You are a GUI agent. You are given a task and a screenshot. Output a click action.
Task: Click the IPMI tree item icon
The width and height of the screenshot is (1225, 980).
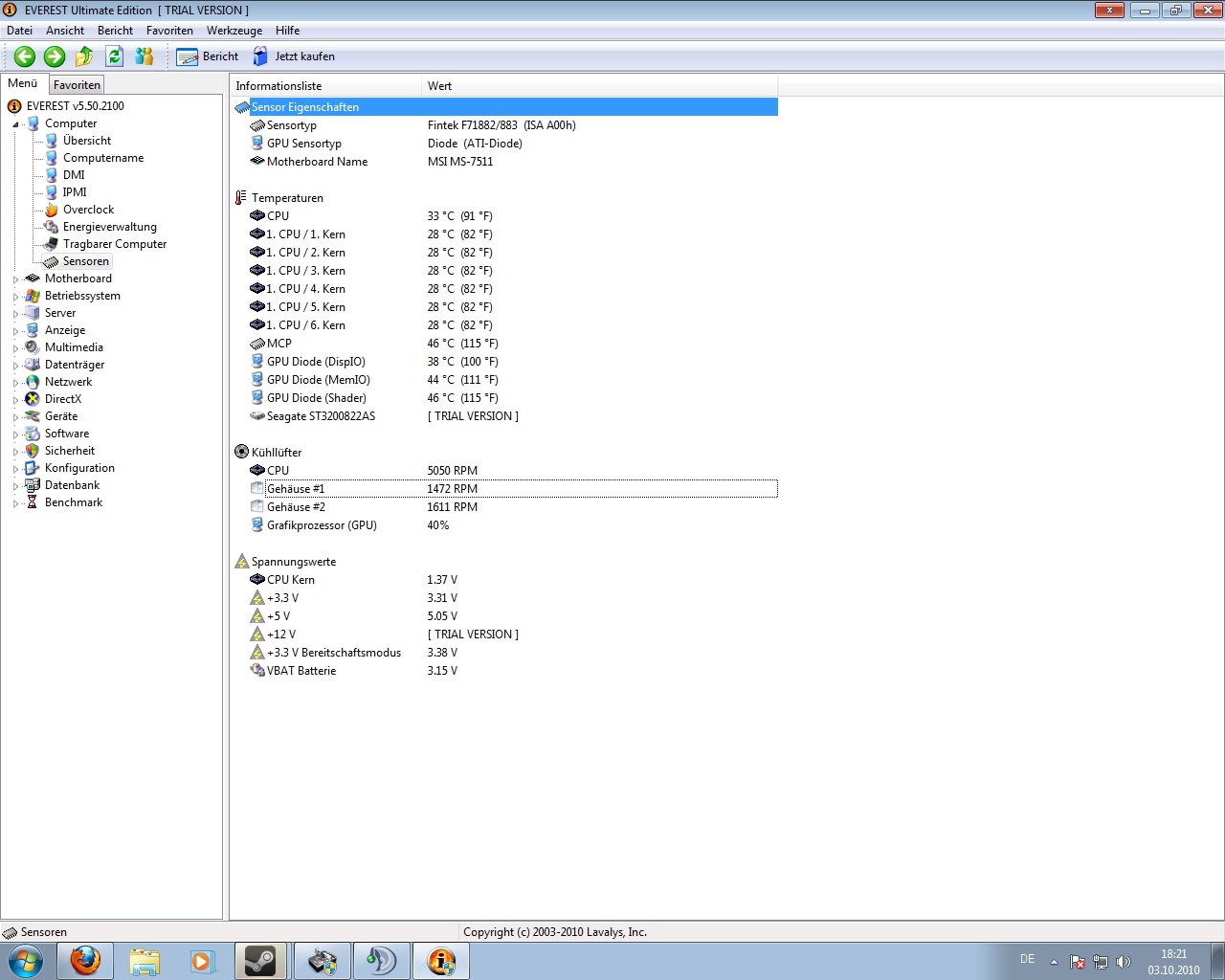tap(52, 192)
